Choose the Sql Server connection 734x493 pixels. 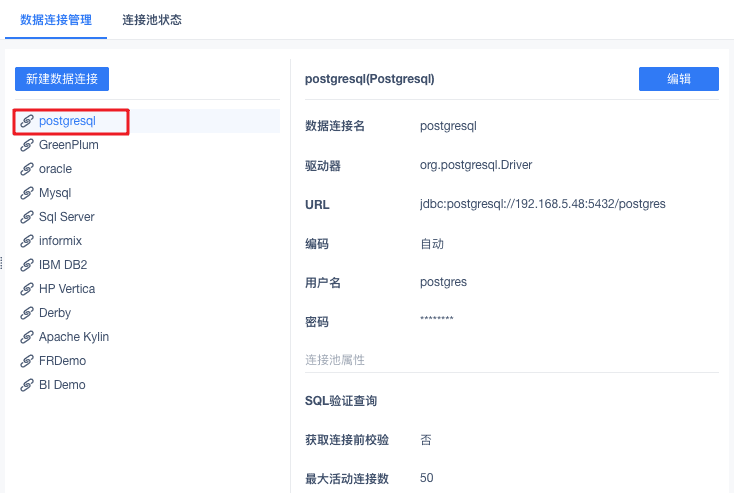pyautogui.click(x=66, y=217)
